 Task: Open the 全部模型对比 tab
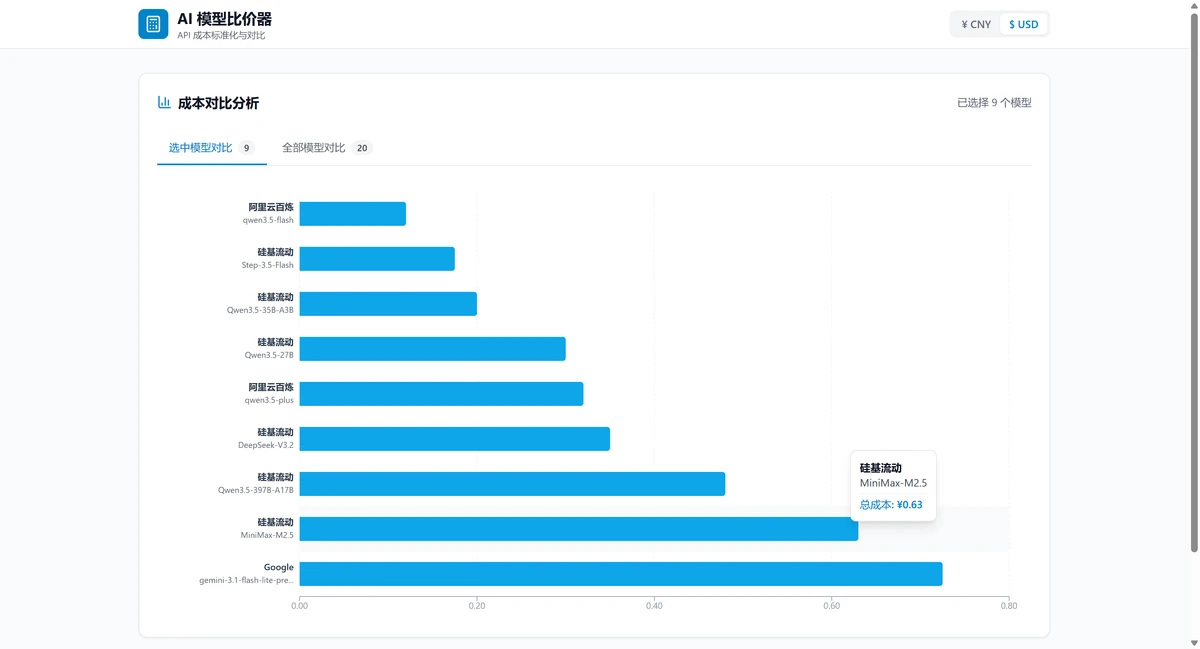click(314, 148)
